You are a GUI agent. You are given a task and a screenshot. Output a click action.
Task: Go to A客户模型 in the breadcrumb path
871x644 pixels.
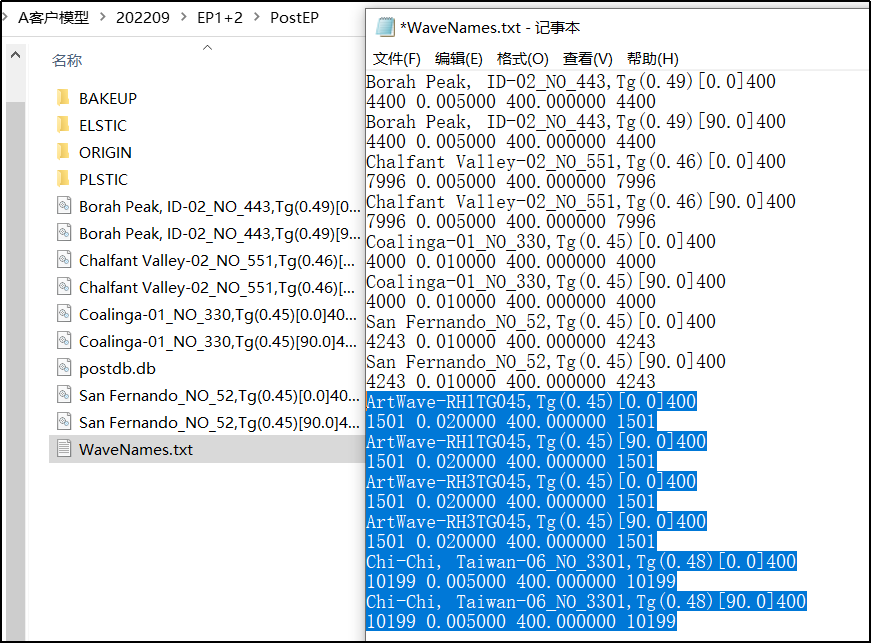pyautogui.click(x=53, y=18)
